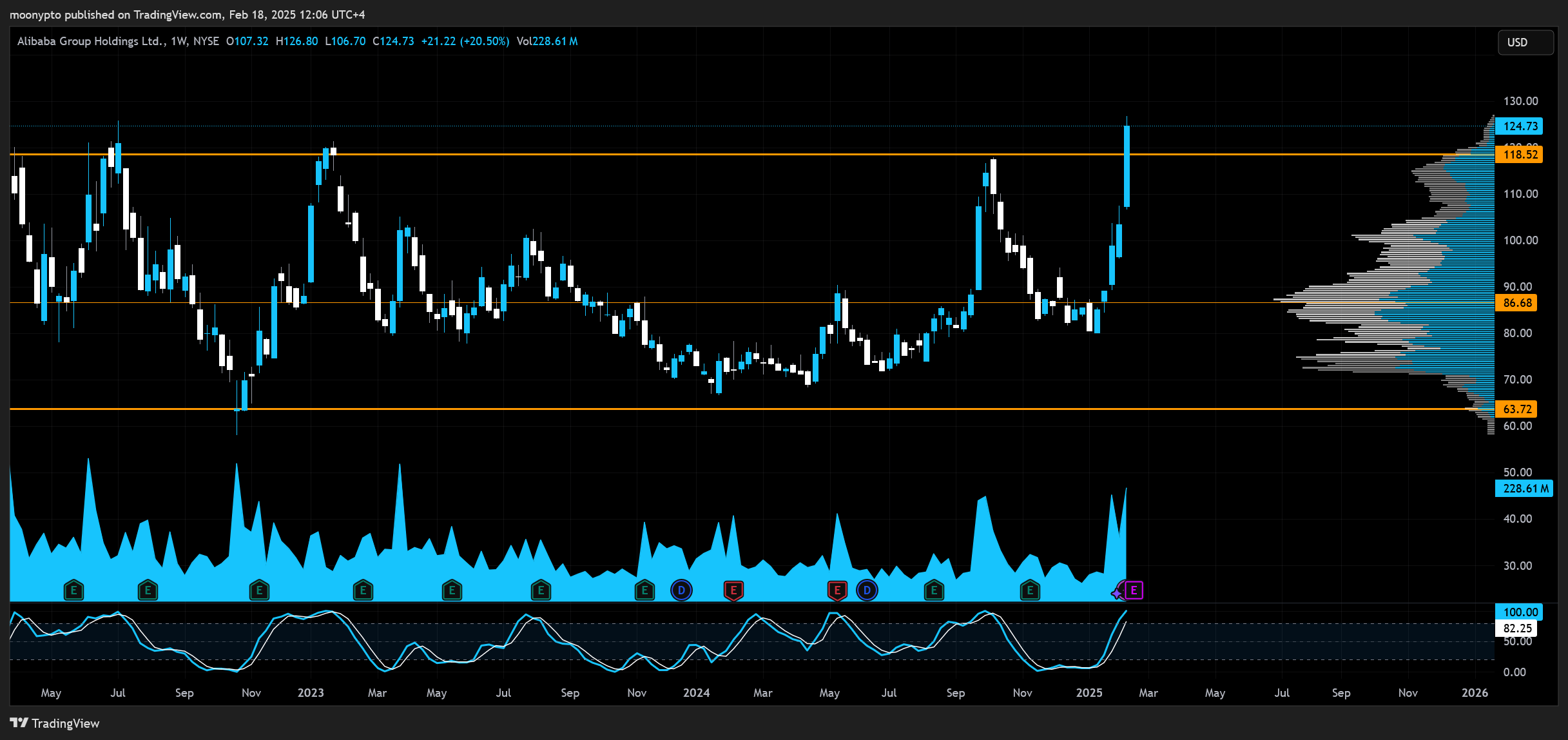Select the orange 86.68 price label

(x=1516, y=302)
